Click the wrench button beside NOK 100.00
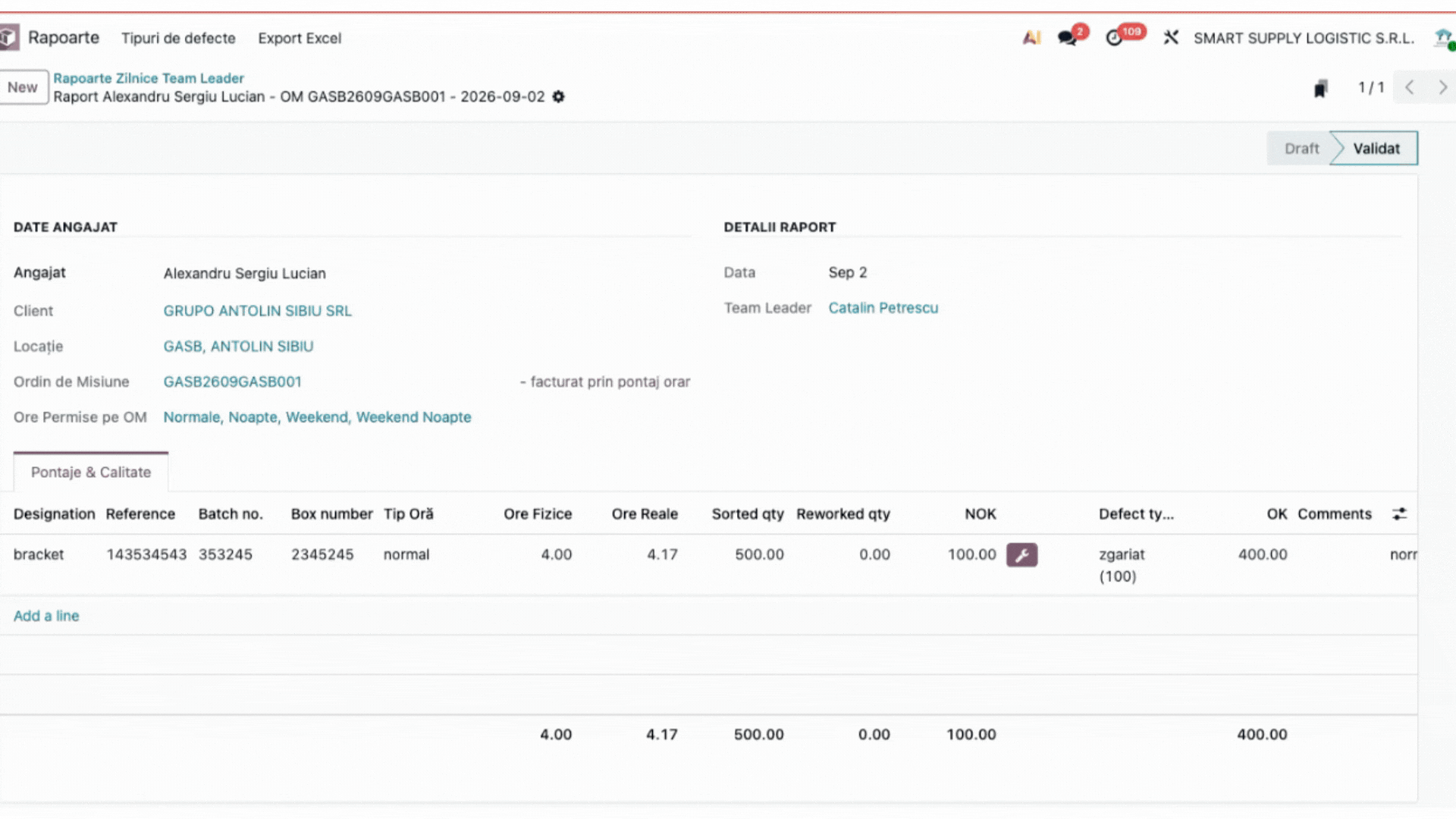Viewport: 1456px width, 819px height. coord(1021,555)
